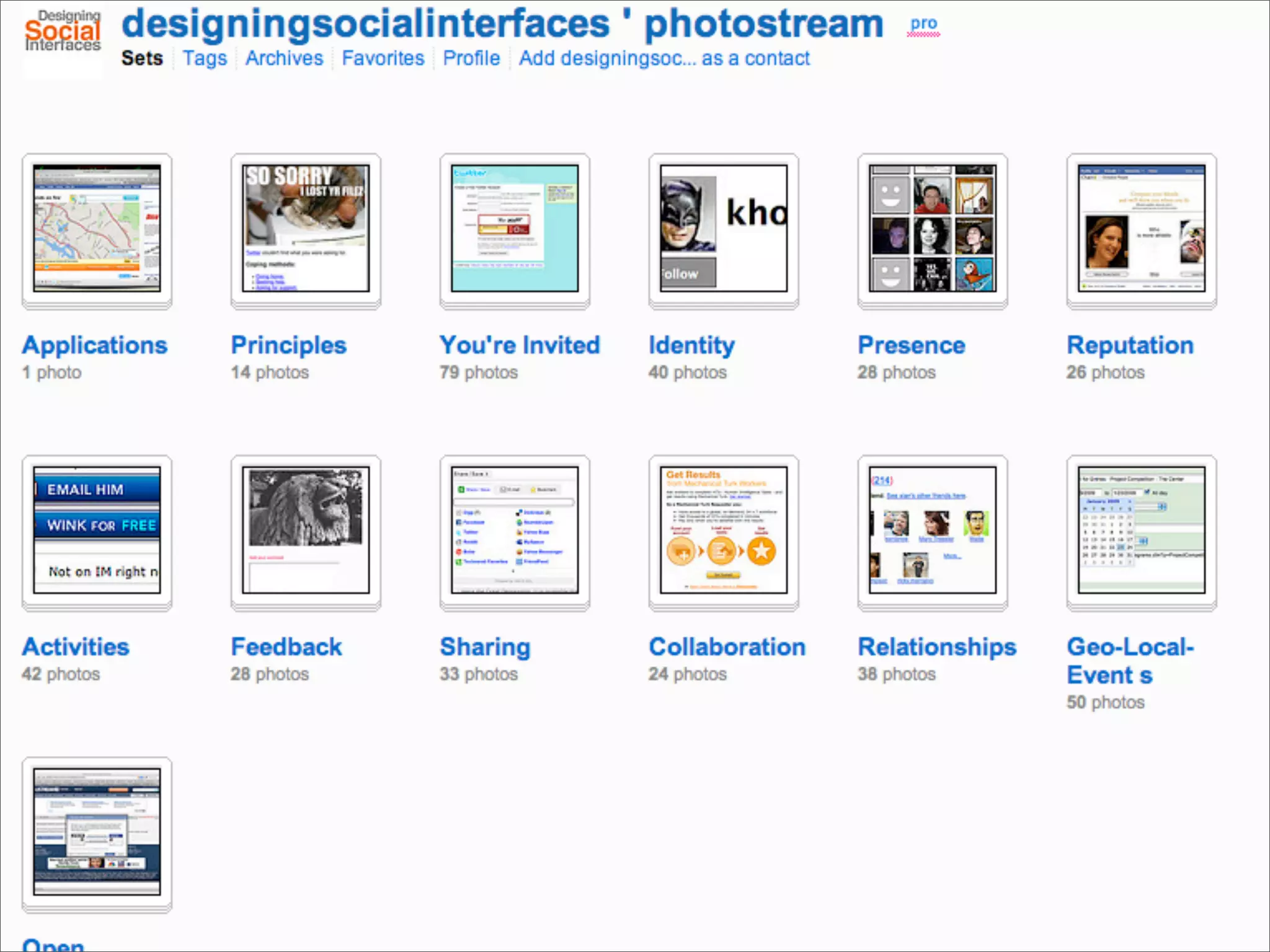Viewport: 1270px width, 952px height.
Task: Open the last set thumbnail in third row
Action: pos(97,832)
